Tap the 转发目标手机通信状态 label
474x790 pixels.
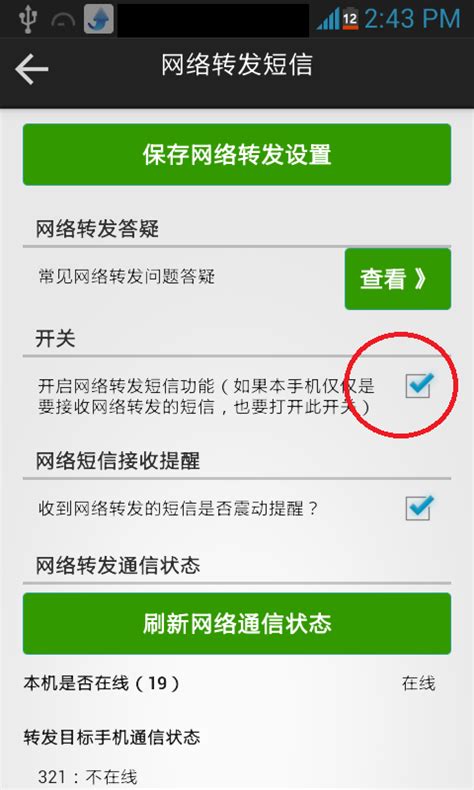[x=112, y=737]
